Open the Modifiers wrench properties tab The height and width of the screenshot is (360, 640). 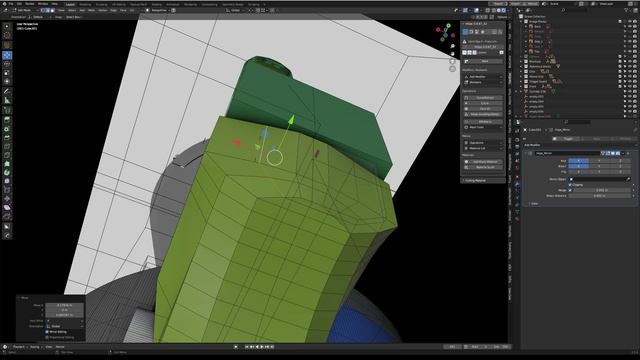pyautogui.click(x=517, y=184)
